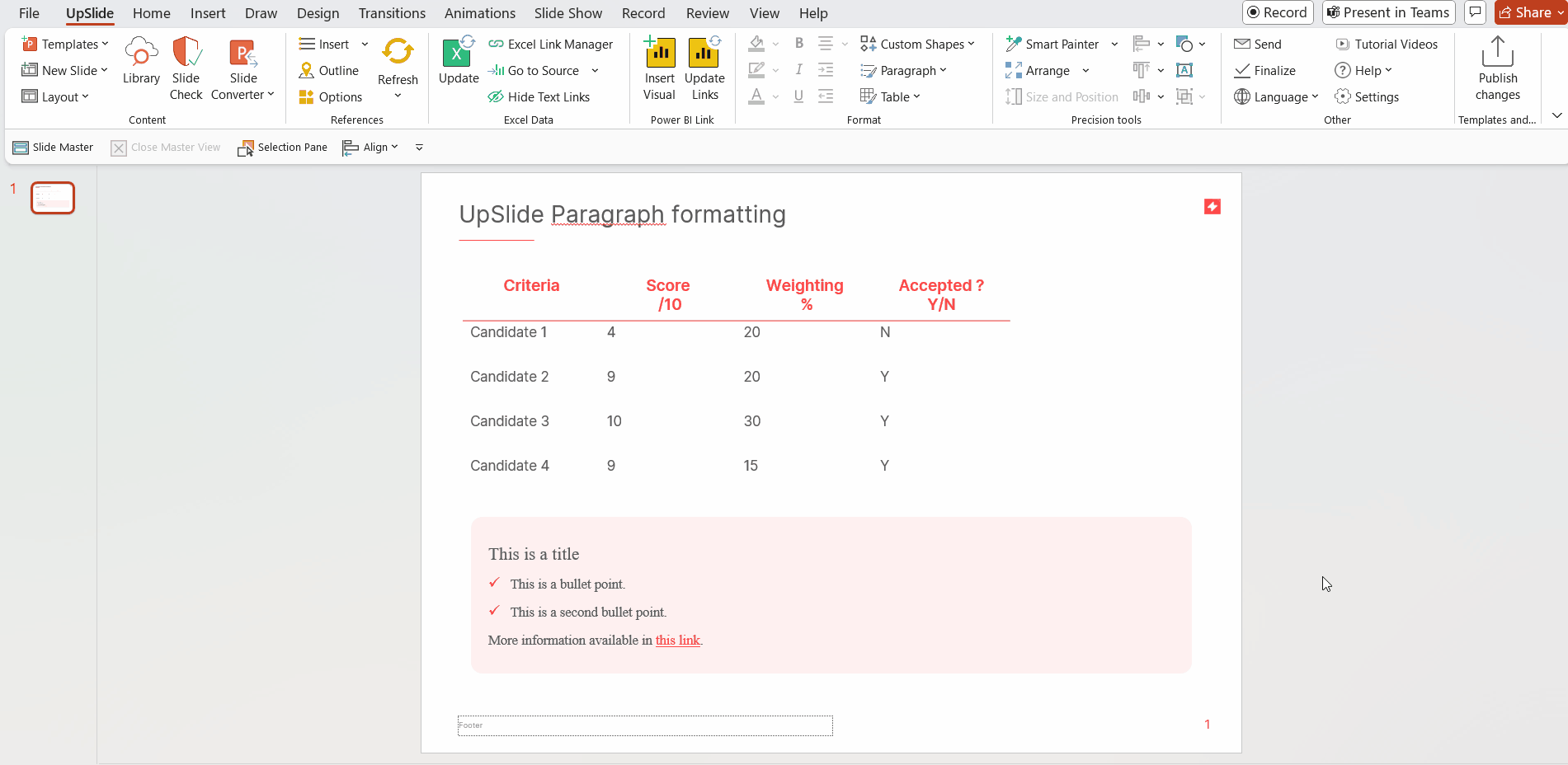
Task: Click the Update icon in Excel Data
Action: [x=458, y=58]
